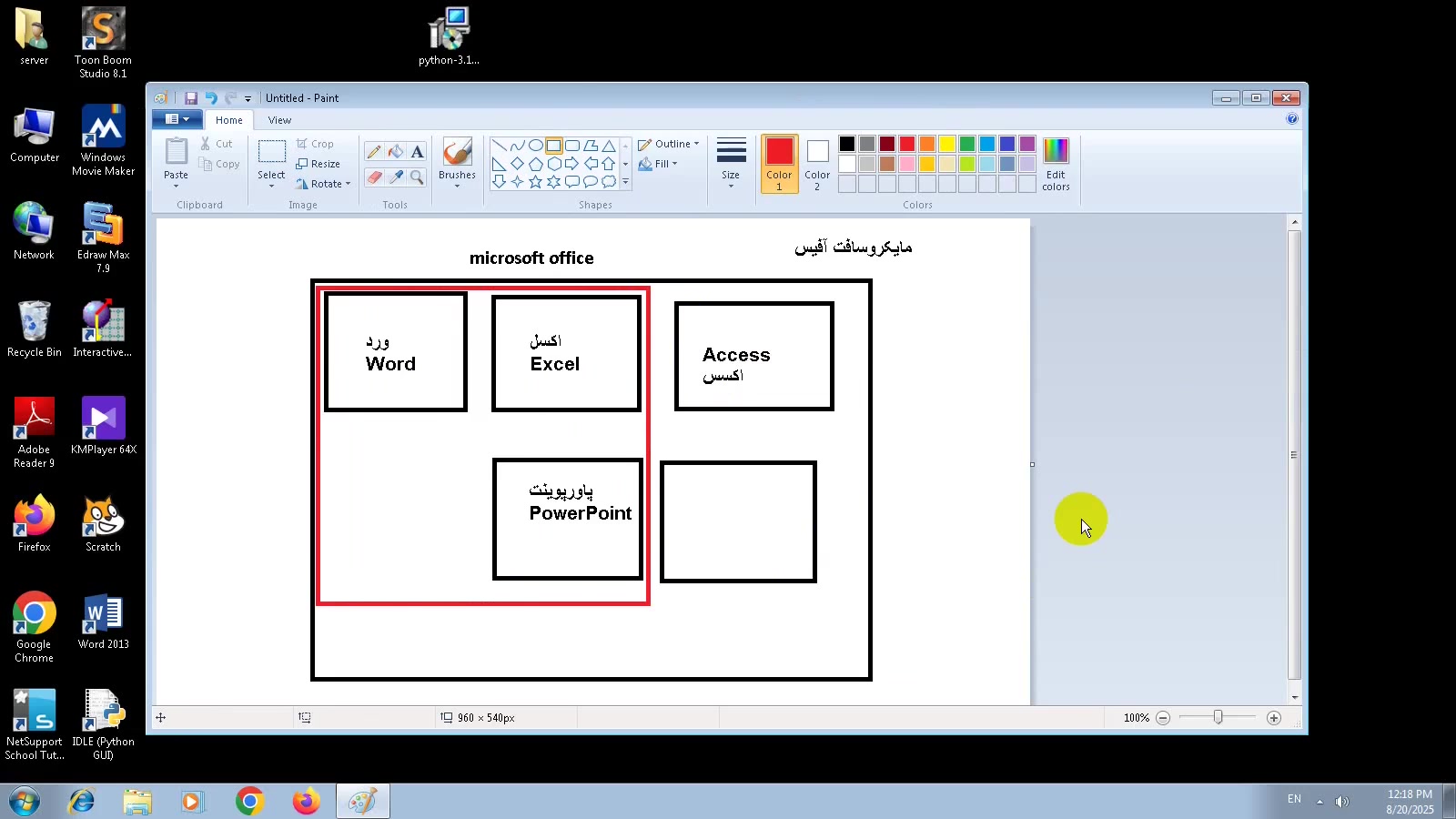The image size is (1456, 819).
Task: Select the Magnifier tool
Action: point(417,177)
